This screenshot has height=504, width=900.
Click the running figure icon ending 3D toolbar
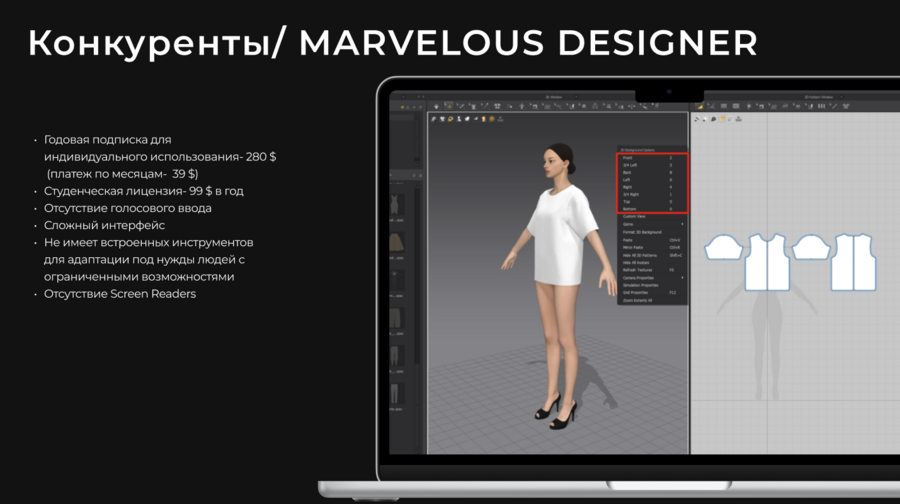tap(657, 106)
